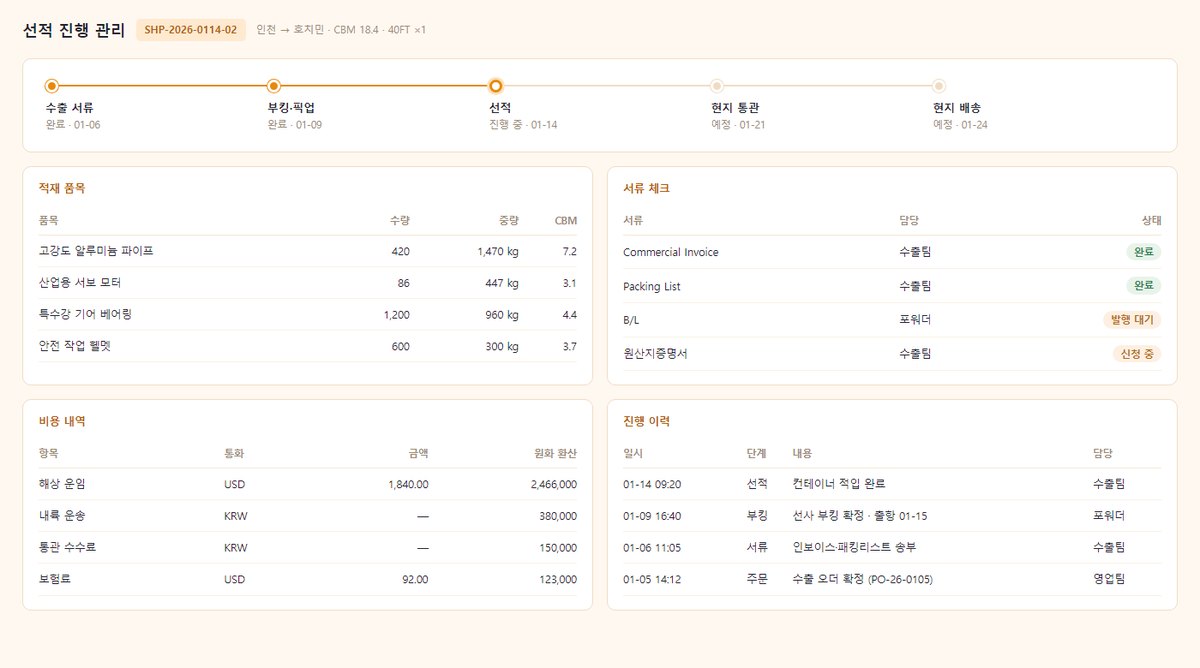Click the Packing List document name
The height and width of the screenshot is (668, 1200).
point(652,286)
